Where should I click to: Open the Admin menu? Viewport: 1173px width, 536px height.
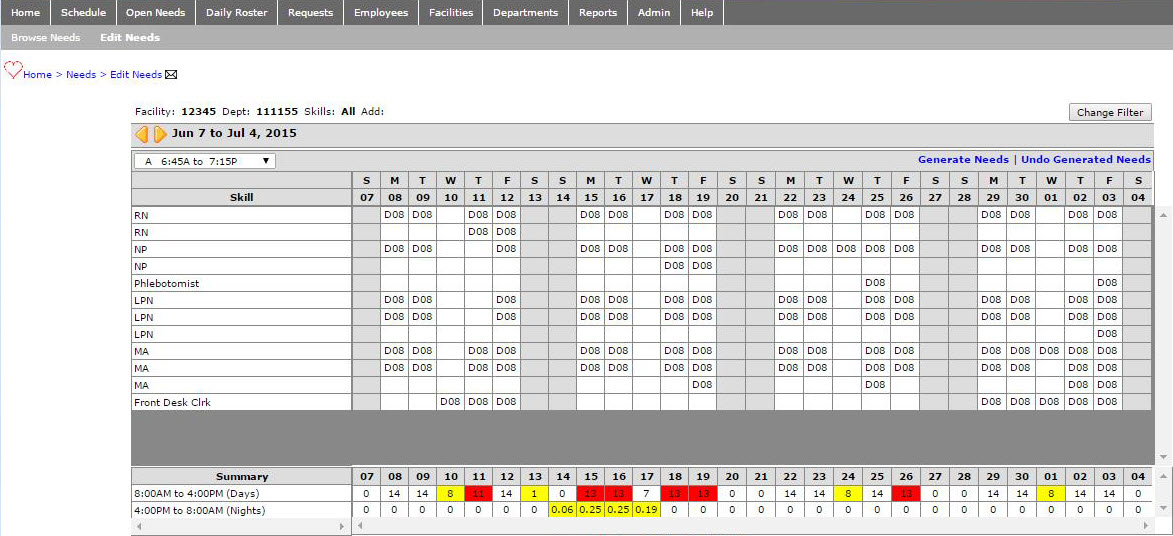[x=654, y=13]
